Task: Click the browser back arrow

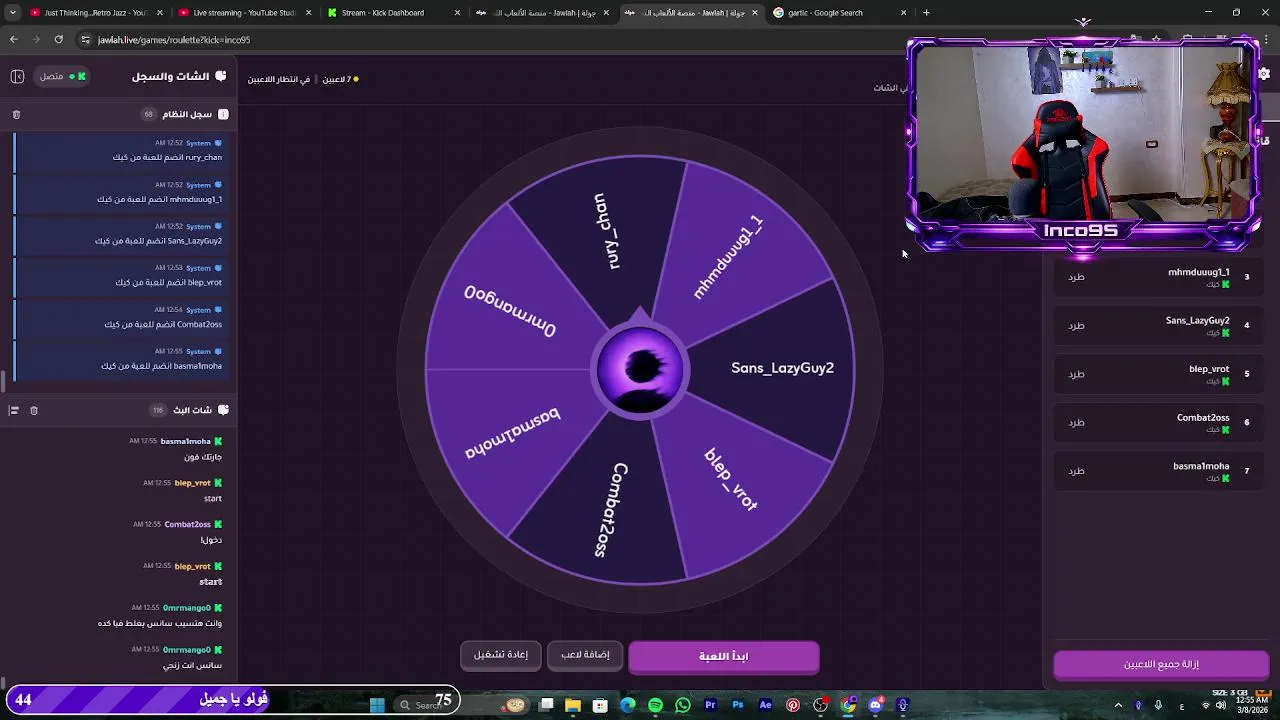Action: tap(13, 39)
